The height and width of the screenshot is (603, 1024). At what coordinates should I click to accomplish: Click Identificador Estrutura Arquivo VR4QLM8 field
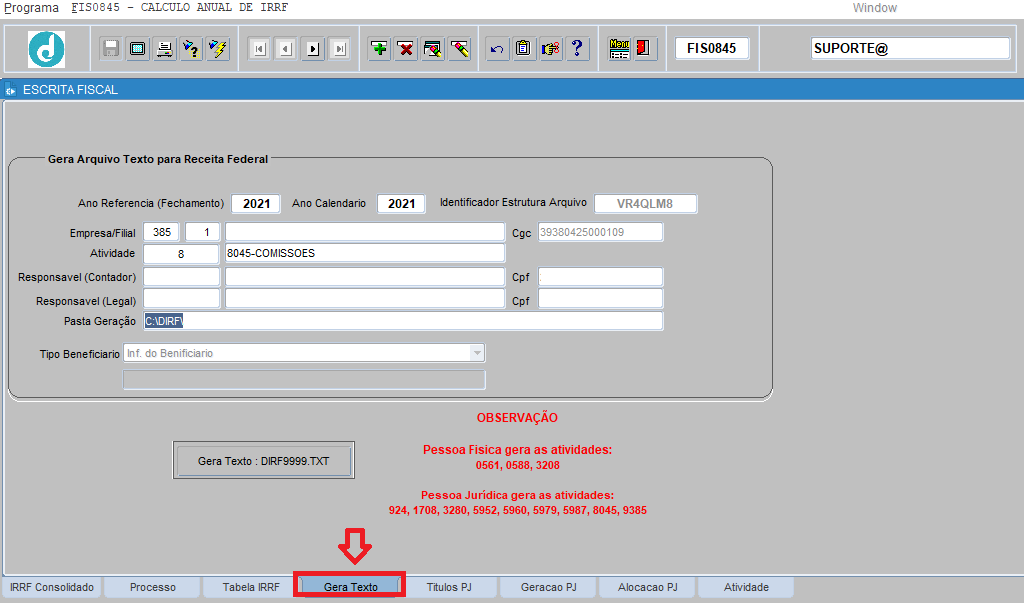[x=645, y=203]
